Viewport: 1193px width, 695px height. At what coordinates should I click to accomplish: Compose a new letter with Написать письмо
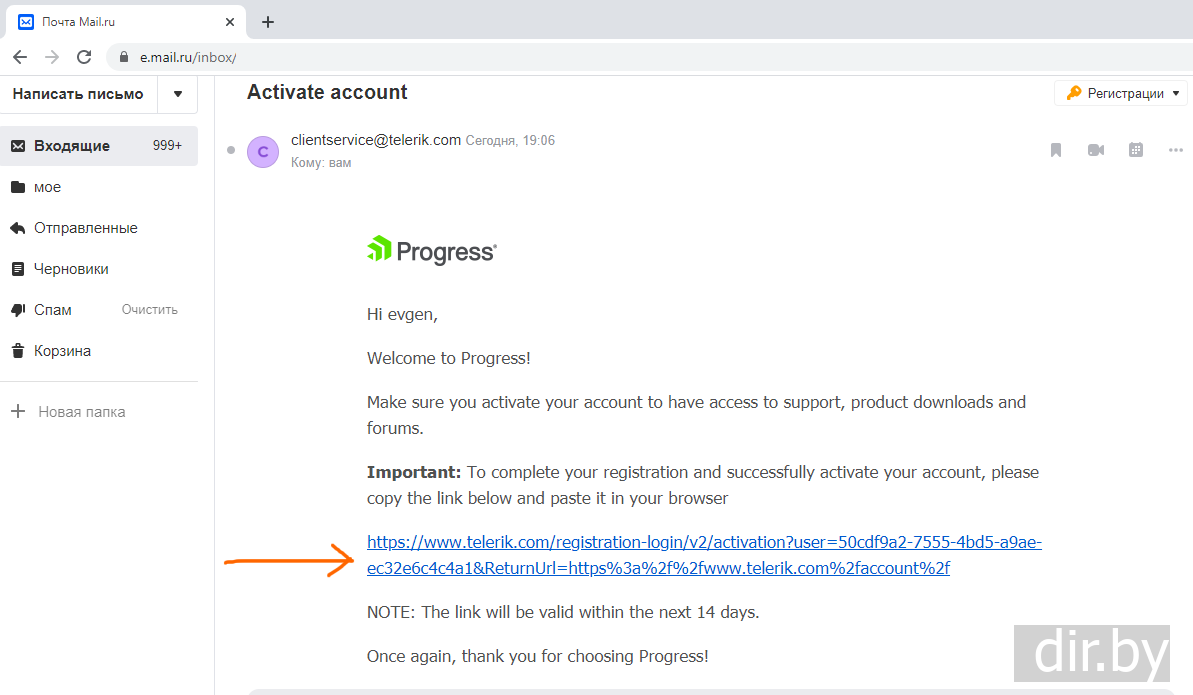(x=78, y=94)
